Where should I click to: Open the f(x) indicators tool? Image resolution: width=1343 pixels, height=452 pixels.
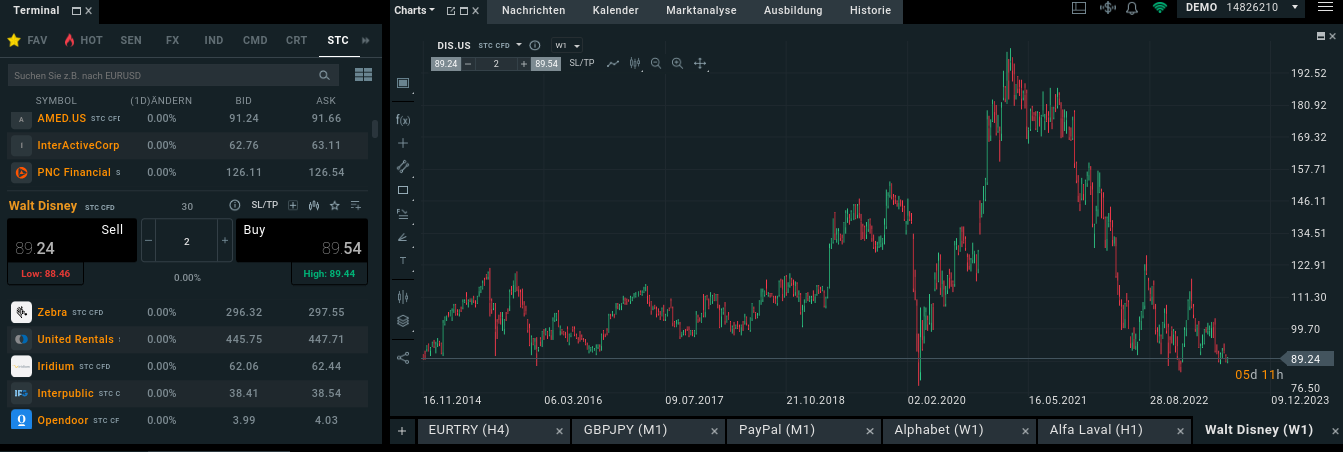pos(403,120)
